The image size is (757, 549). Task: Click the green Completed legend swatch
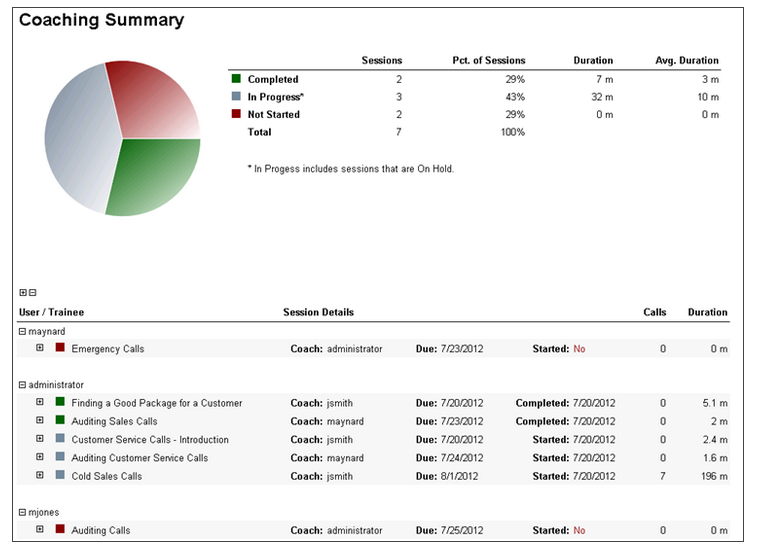click(x=236, y=79)
